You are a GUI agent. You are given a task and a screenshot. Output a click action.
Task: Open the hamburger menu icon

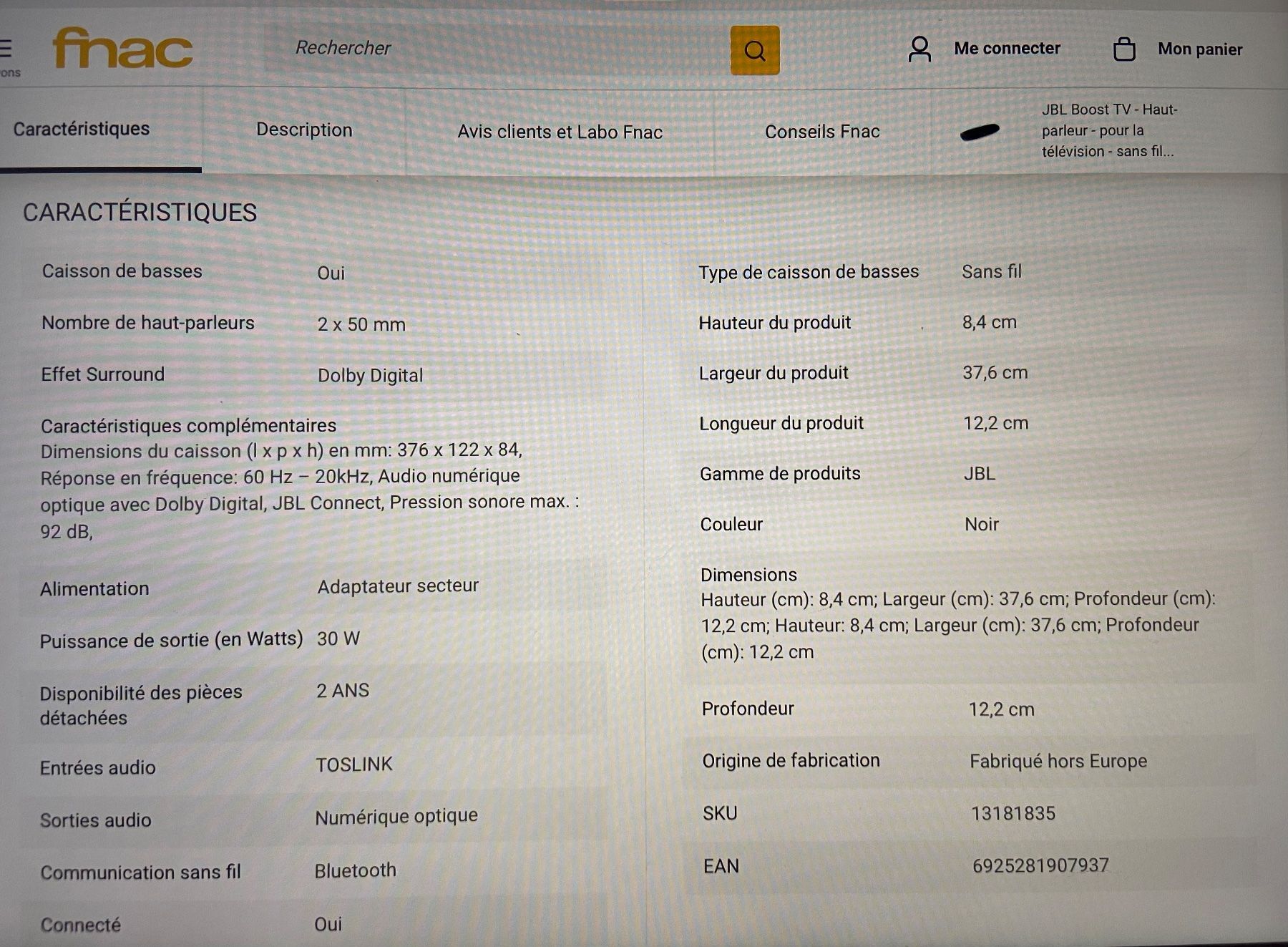click(6, 49)
